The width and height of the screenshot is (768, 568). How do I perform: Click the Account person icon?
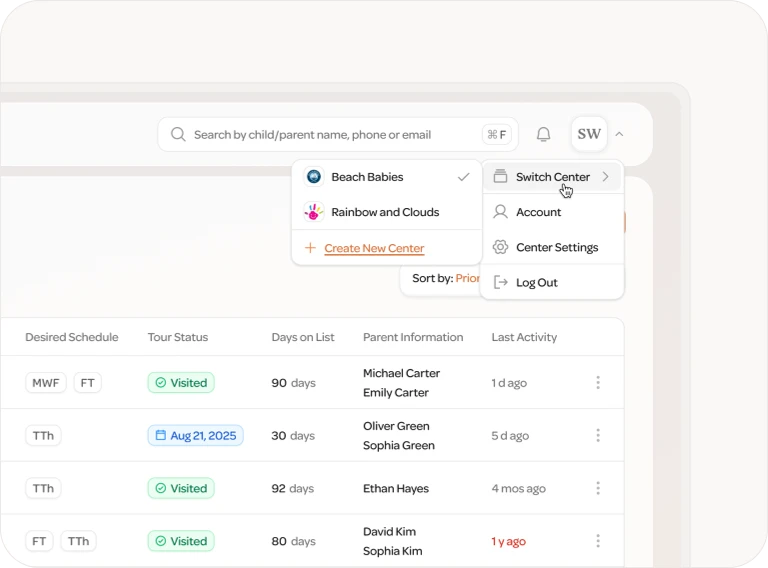point(500,212)
